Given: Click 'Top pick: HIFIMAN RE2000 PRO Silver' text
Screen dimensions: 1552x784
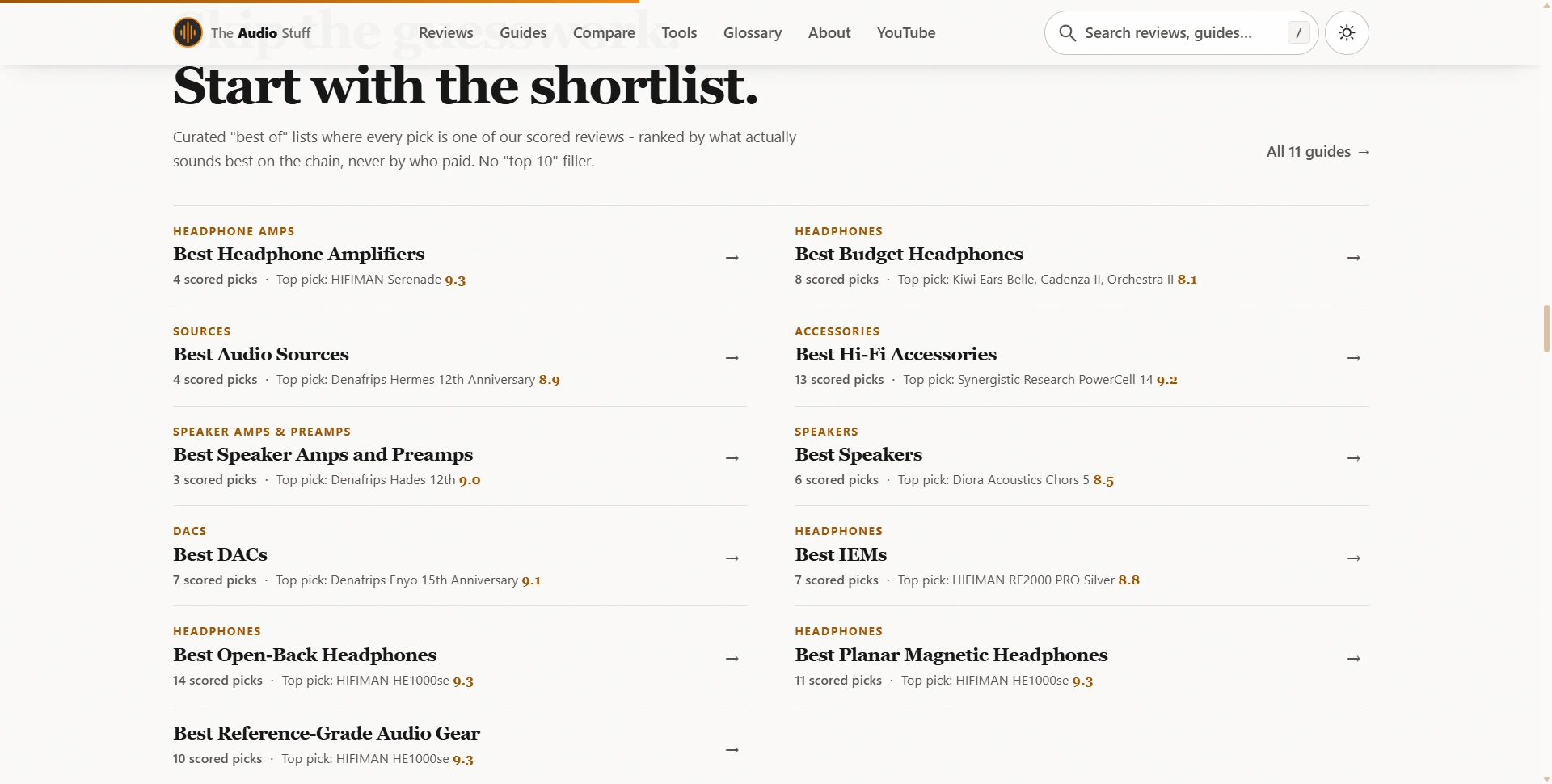Looking at the screenshot, I should (1006, 580).
